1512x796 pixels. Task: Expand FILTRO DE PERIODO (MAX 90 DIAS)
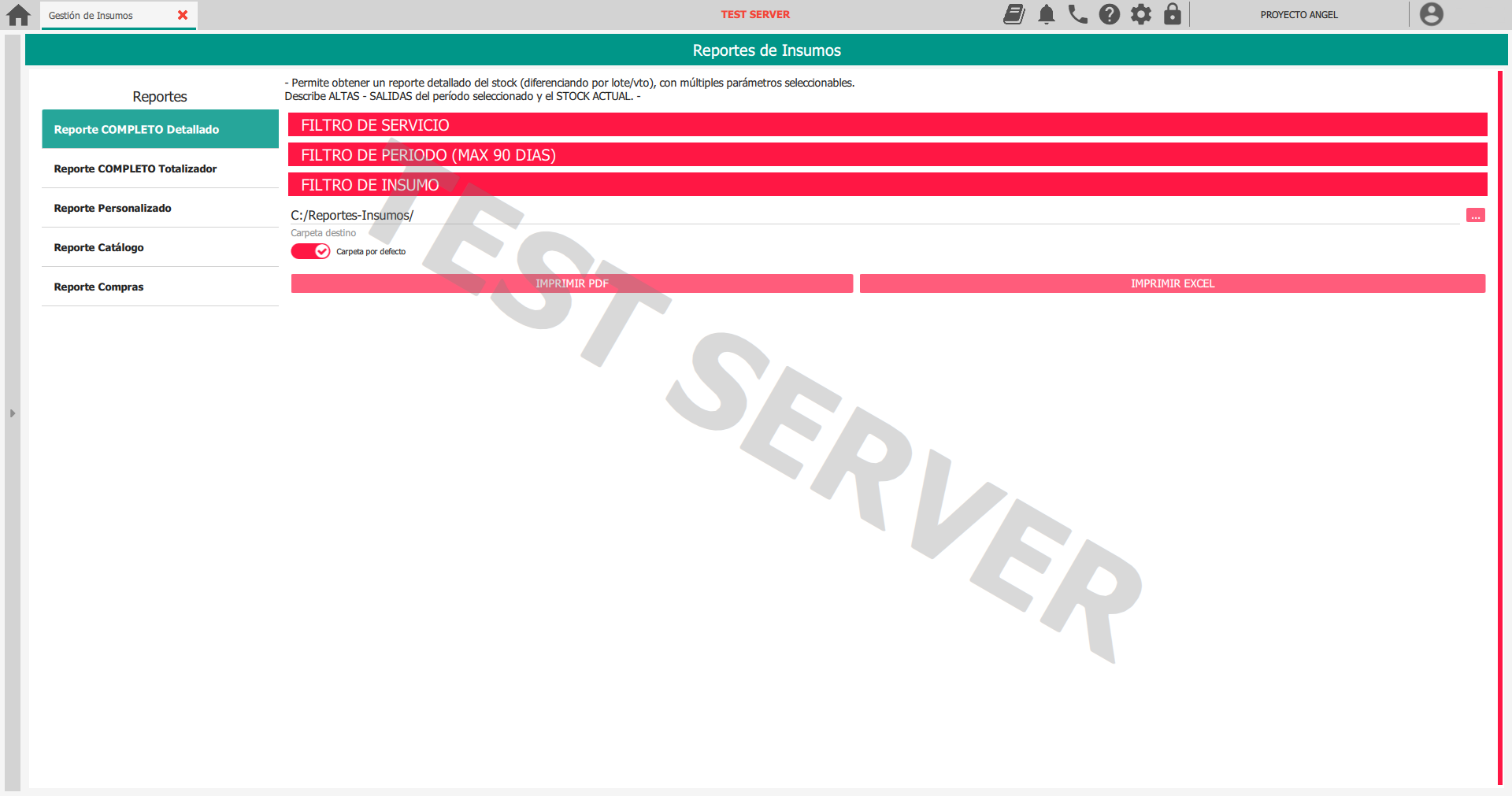(x=887, y=155)
